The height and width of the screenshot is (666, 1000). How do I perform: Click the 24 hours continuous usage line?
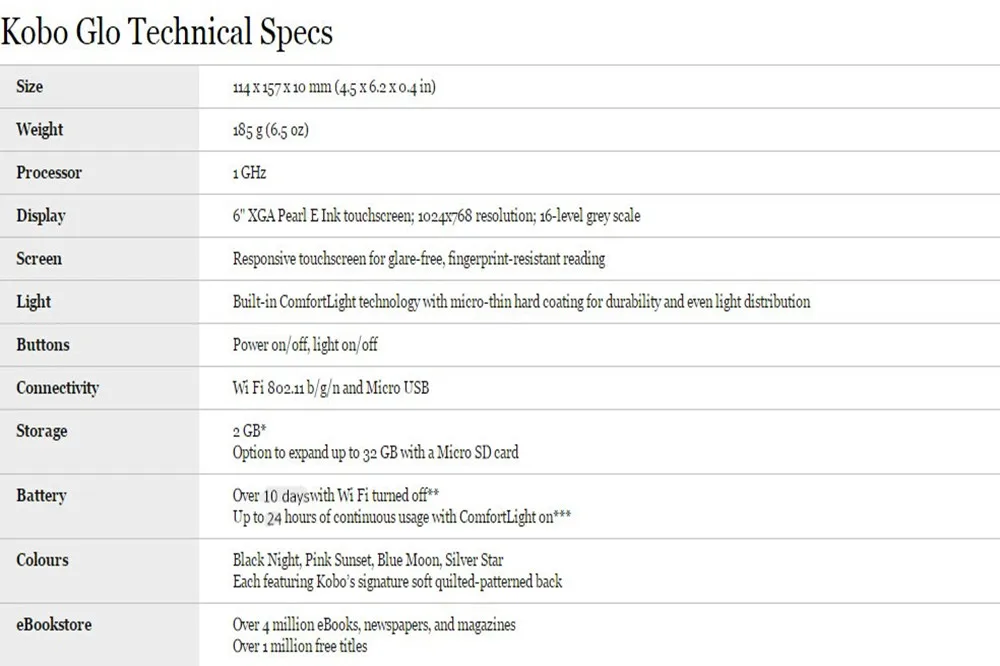(402, 517)
